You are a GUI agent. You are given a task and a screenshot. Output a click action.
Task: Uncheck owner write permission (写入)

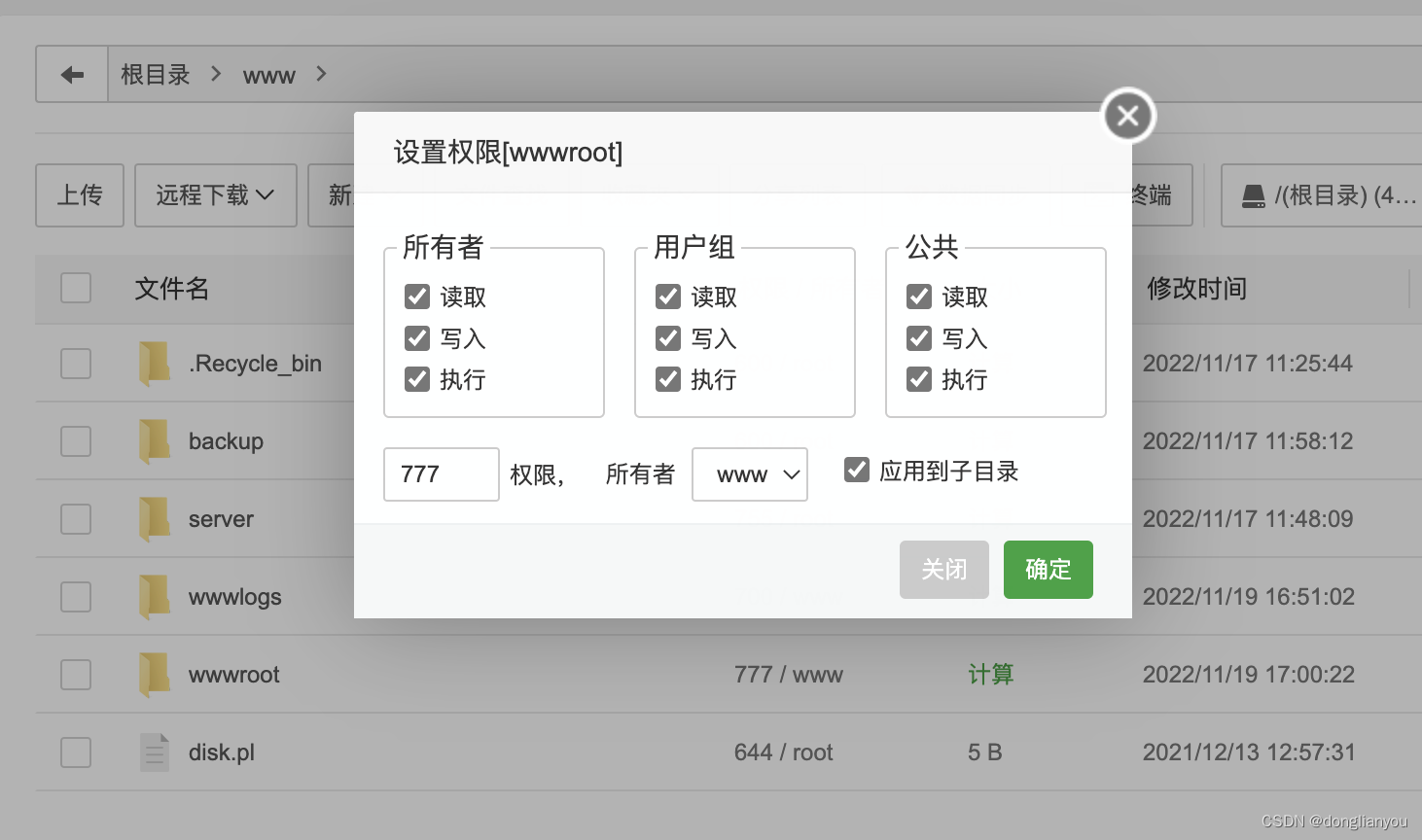[x=417, y=338]
